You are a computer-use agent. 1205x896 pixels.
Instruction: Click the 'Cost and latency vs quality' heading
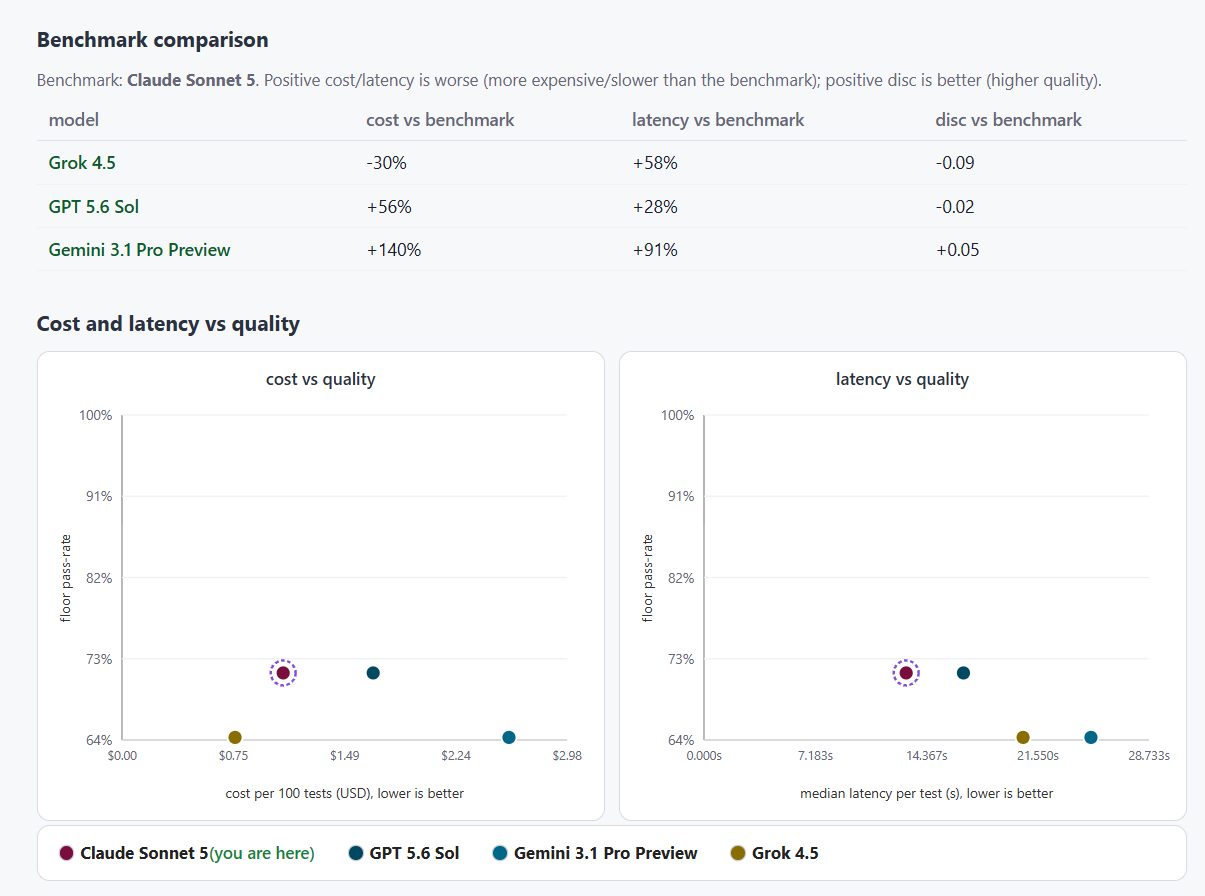(168, 324)
